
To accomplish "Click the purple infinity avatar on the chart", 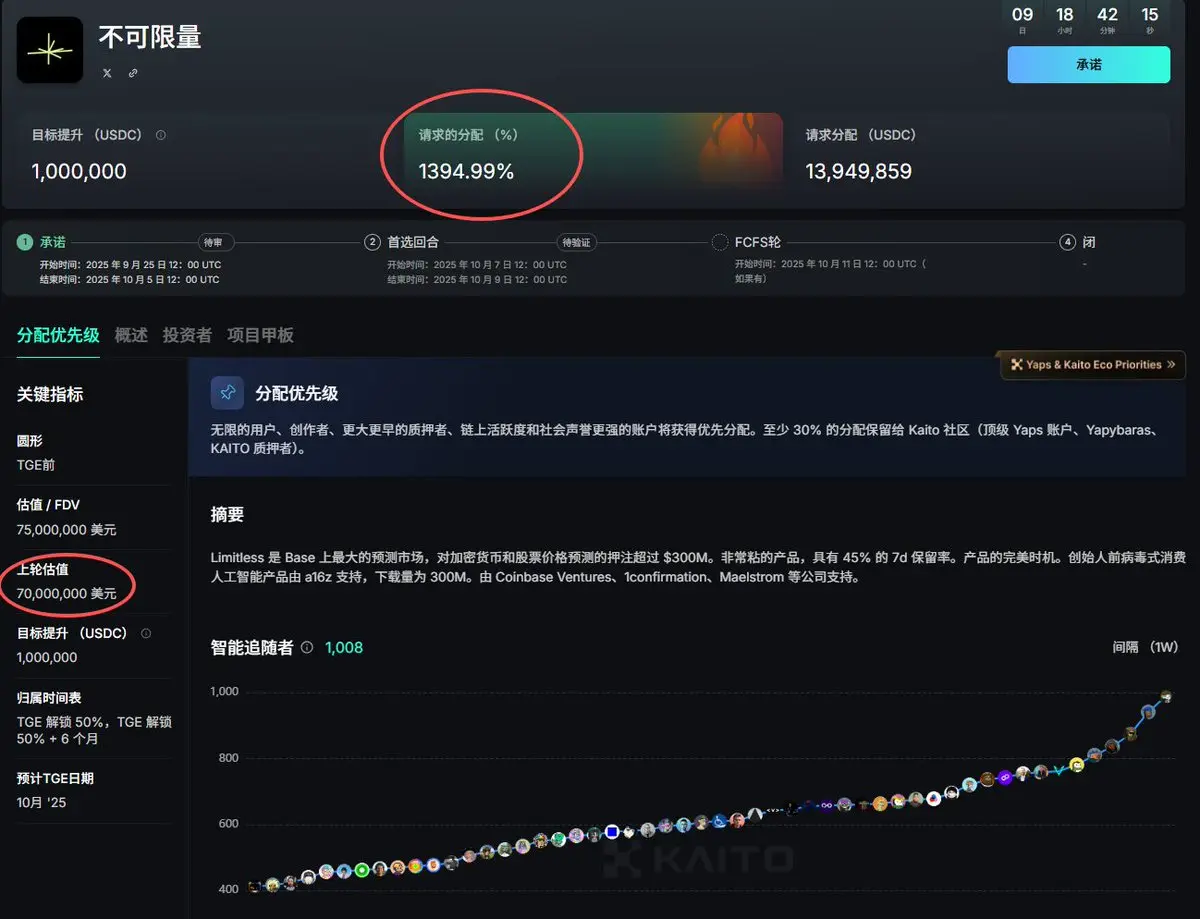I will tap(1005, 778).
